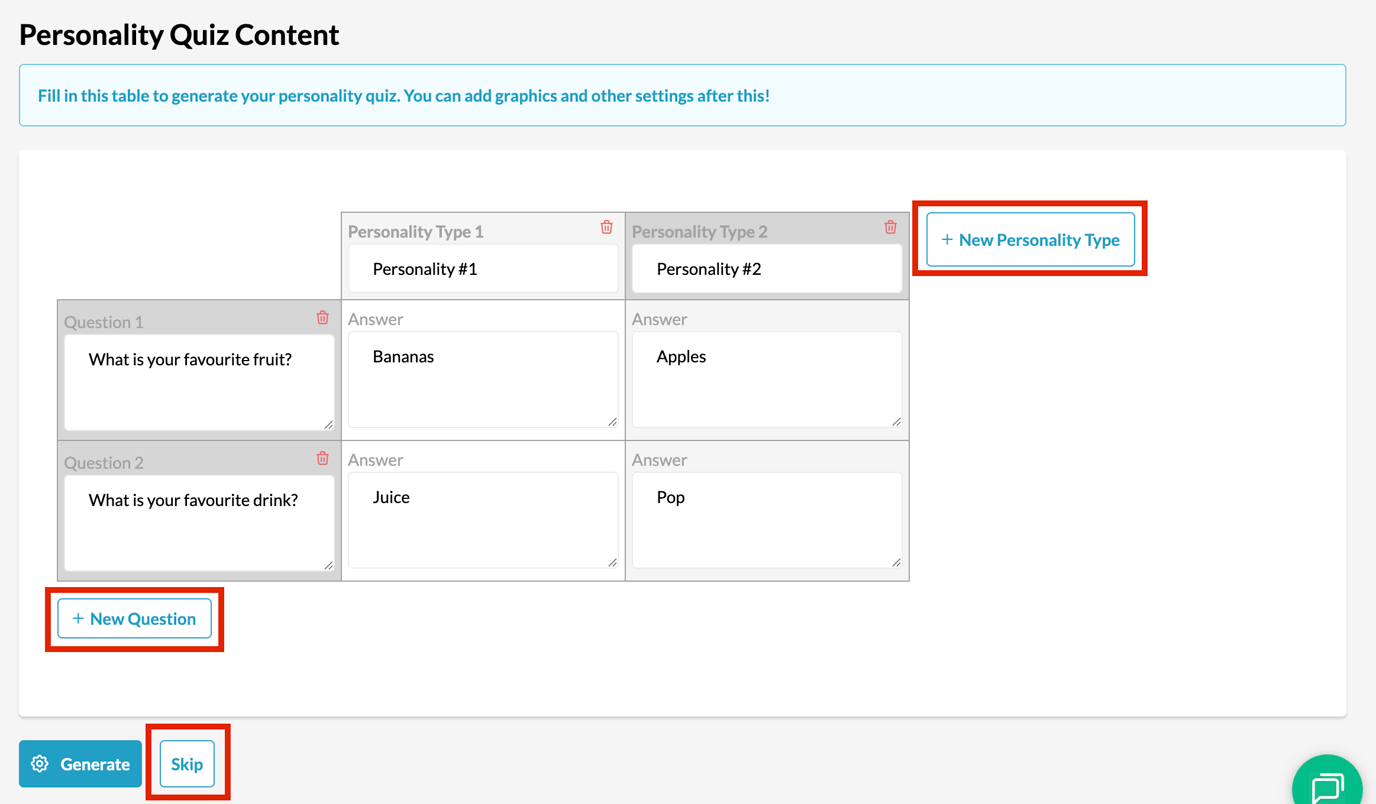The height and width of the screenshot is (804, 1376).
Task: Click the gear icon on Generate button
Action: coord(40,764)
